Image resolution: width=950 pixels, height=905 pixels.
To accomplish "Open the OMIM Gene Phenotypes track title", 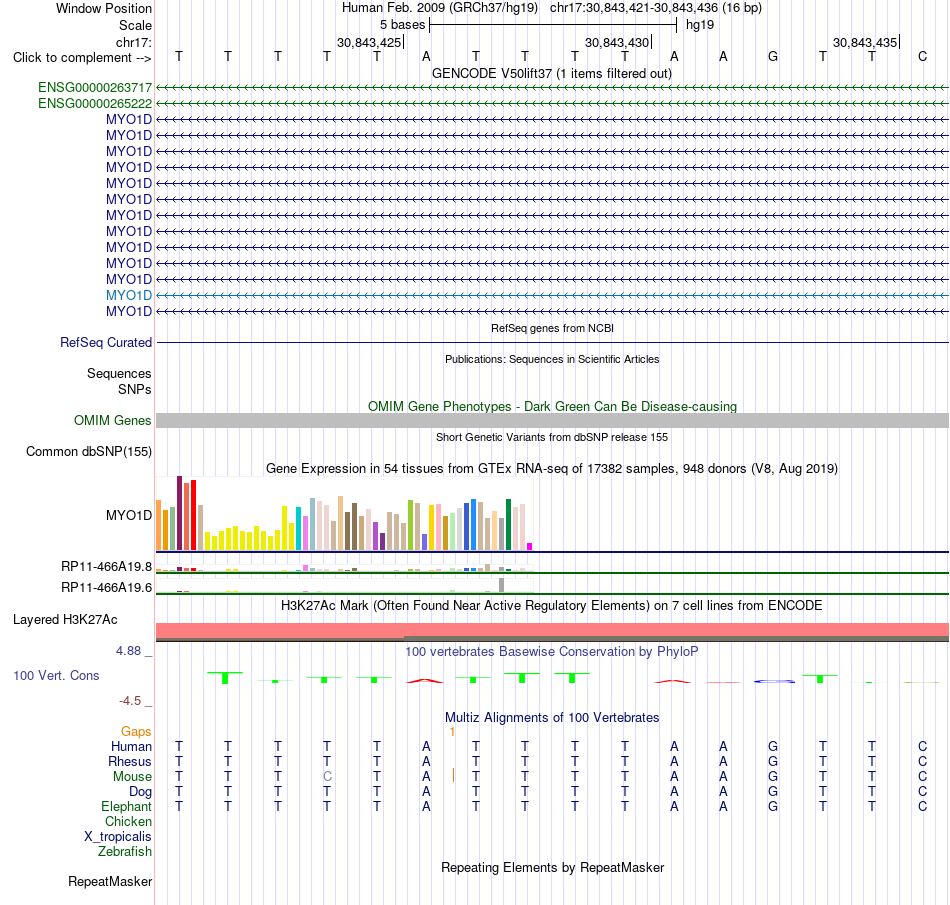I will (552, 406).
